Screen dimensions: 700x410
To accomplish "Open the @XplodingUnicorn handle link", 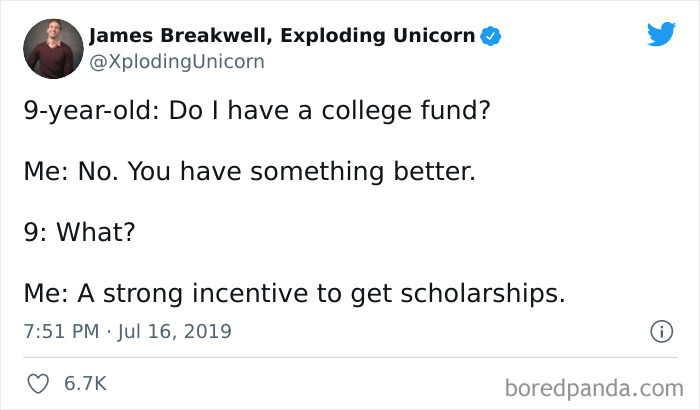I will point(176,61).
